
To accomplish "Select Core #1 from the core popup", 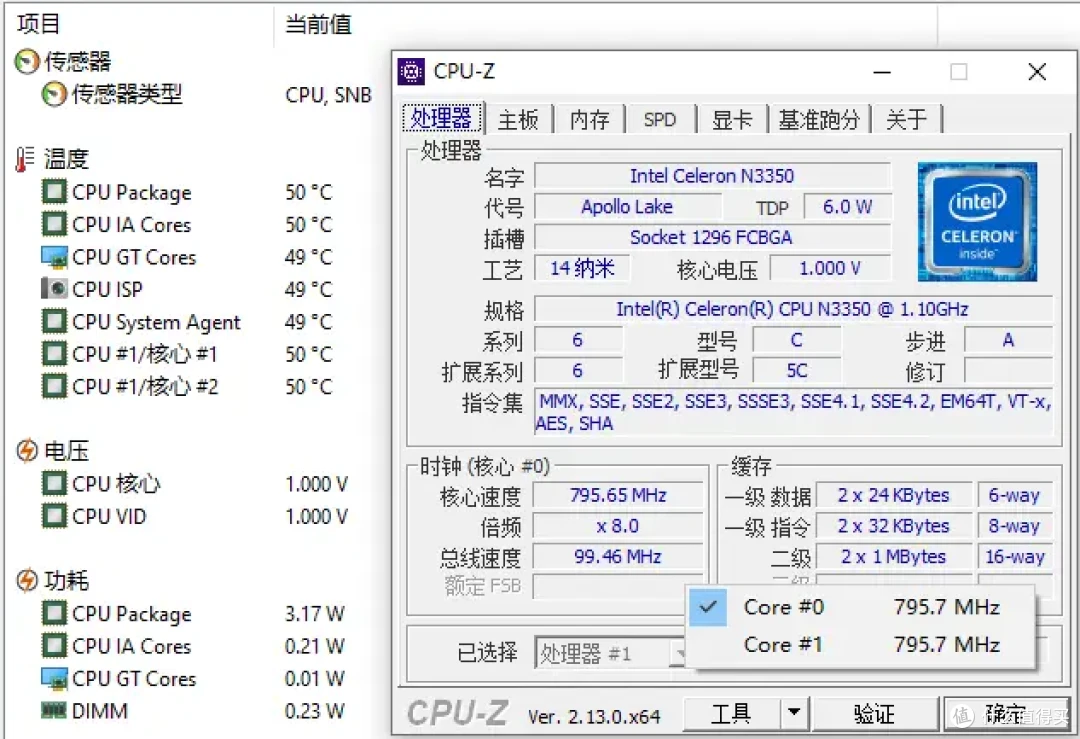I will coord(783,645).
